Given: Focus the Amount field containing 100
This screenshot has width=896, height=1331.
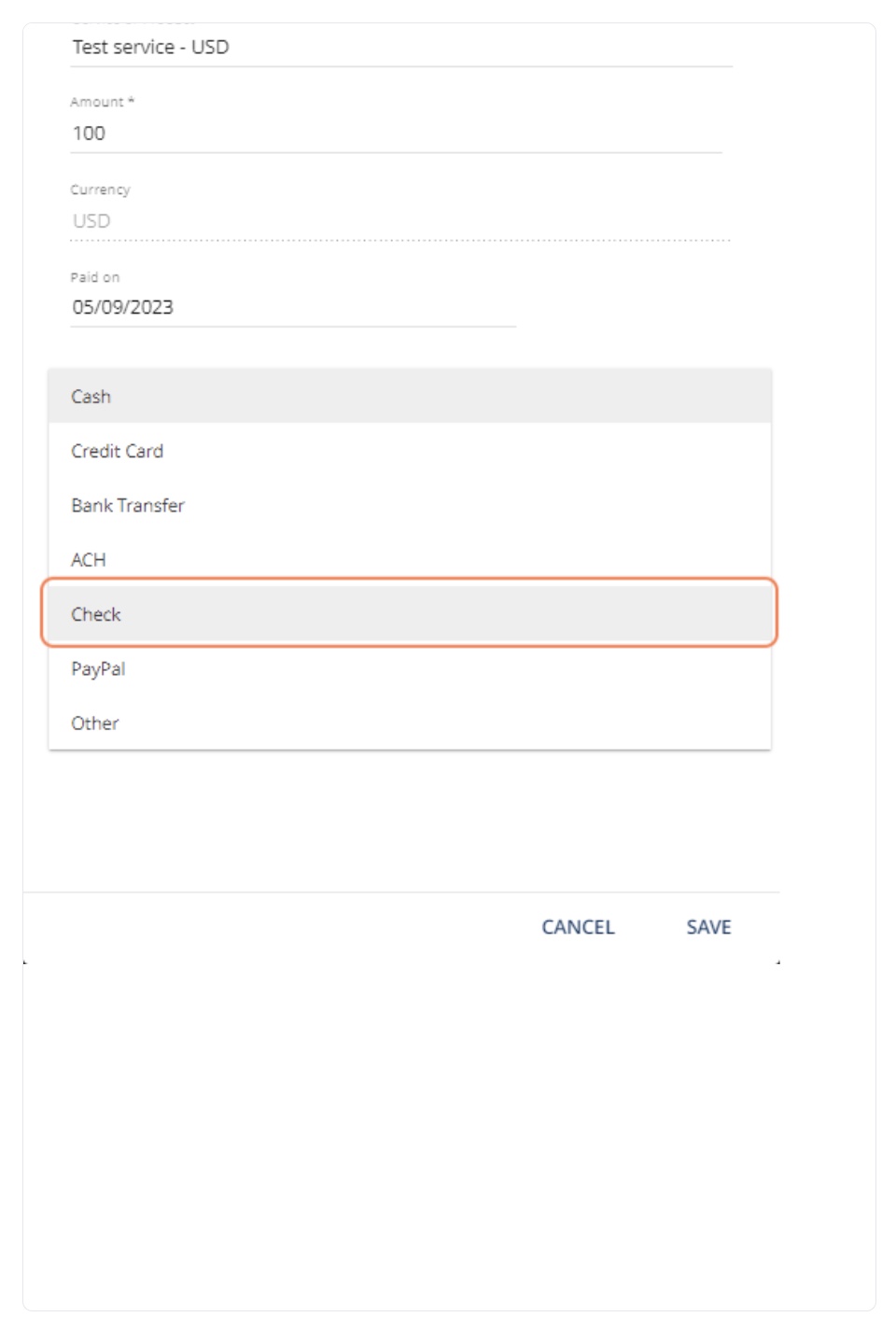Looking at the screenshot, I should (x=396, y=133).
